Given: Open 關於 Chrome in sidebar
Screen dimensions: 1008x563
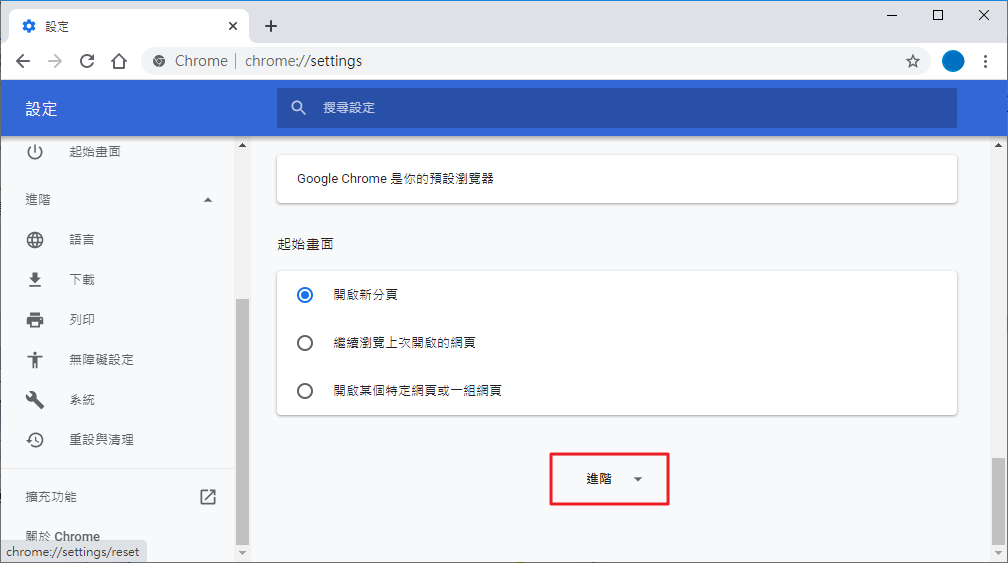Looking at the screenshot, I should (62, 536).
